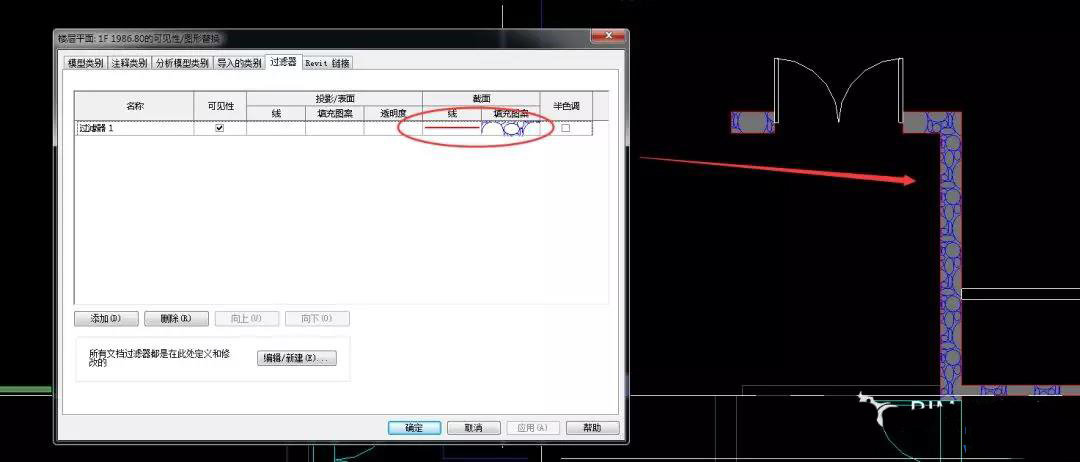Click the 过滤器 1 name cell

134,128
